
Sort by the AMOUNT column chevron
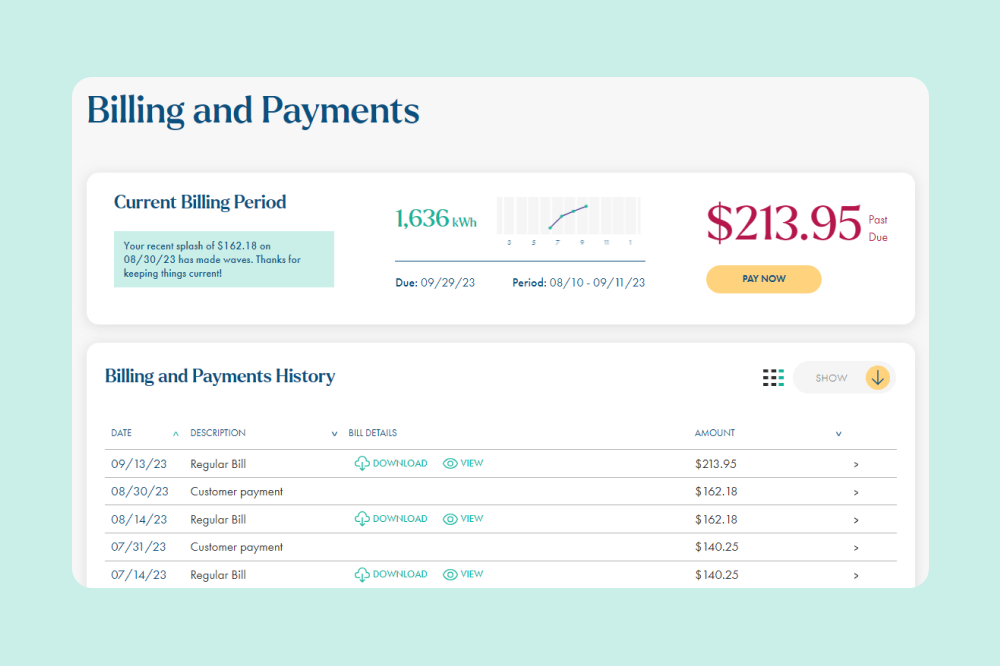click(839, 434)
